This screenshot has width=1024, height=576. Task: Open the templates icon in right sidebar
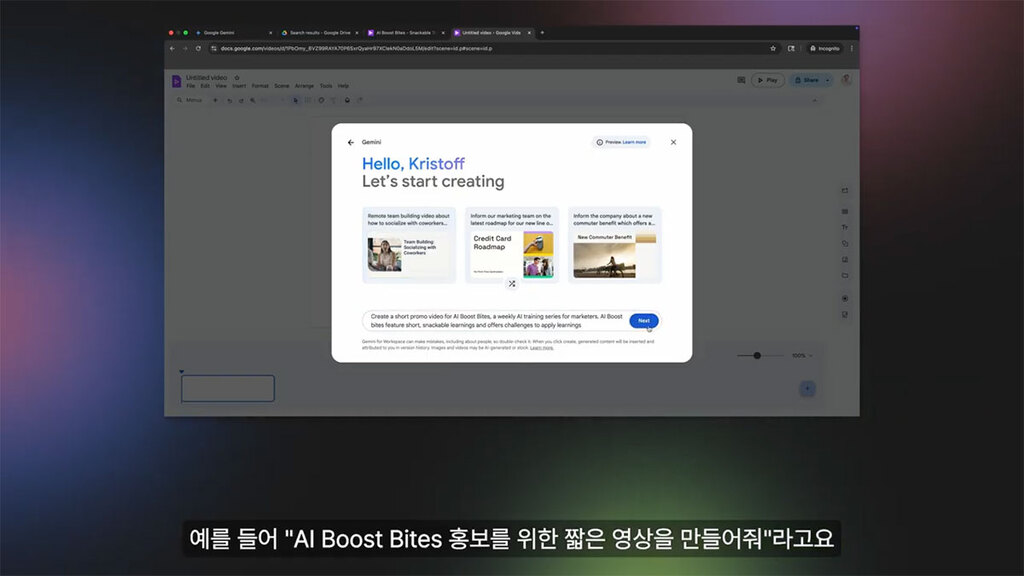845,212
